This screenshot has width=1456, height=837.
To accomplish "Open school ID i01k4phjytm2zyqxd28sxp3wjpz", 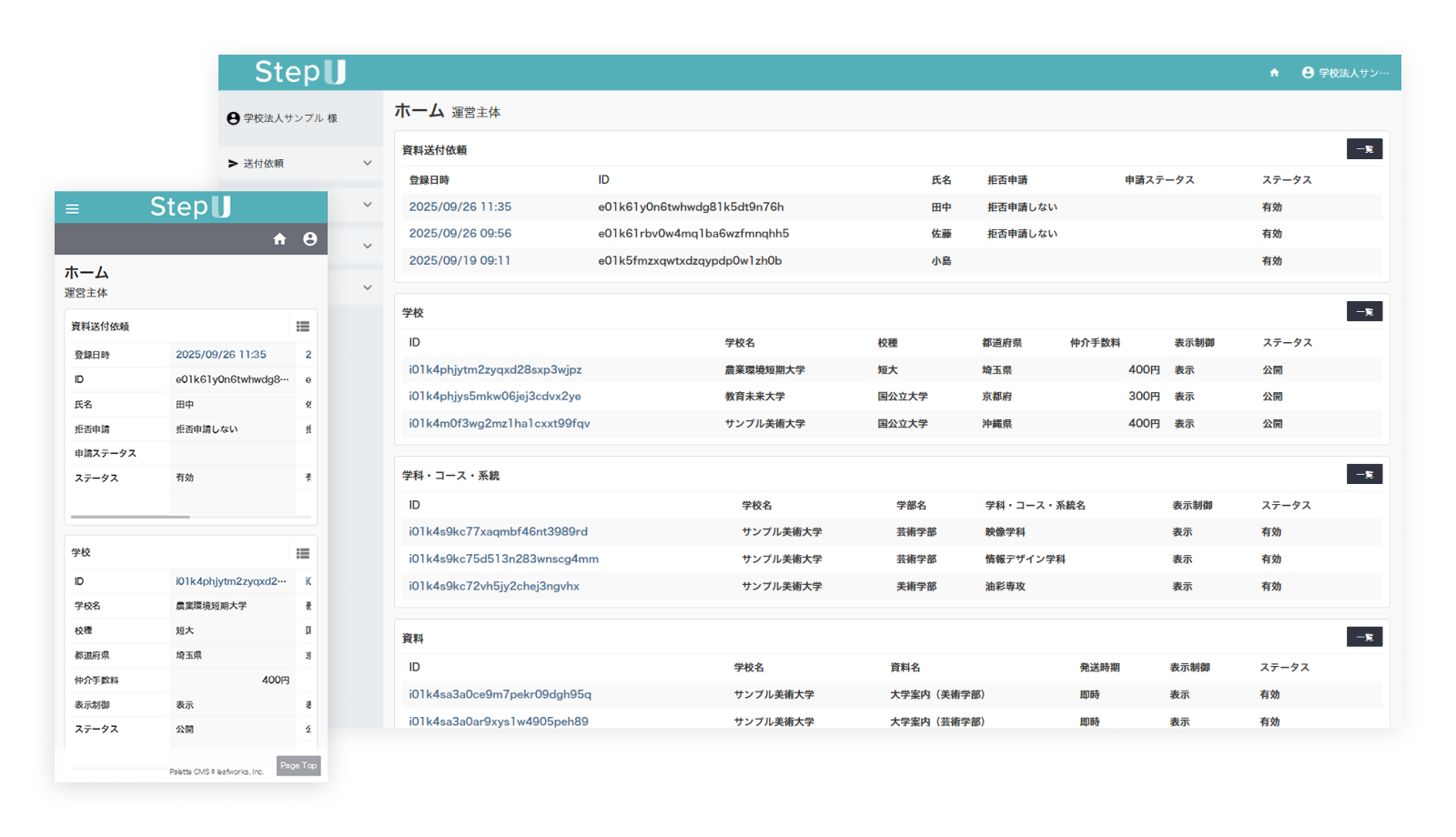I will click(495, 369).
